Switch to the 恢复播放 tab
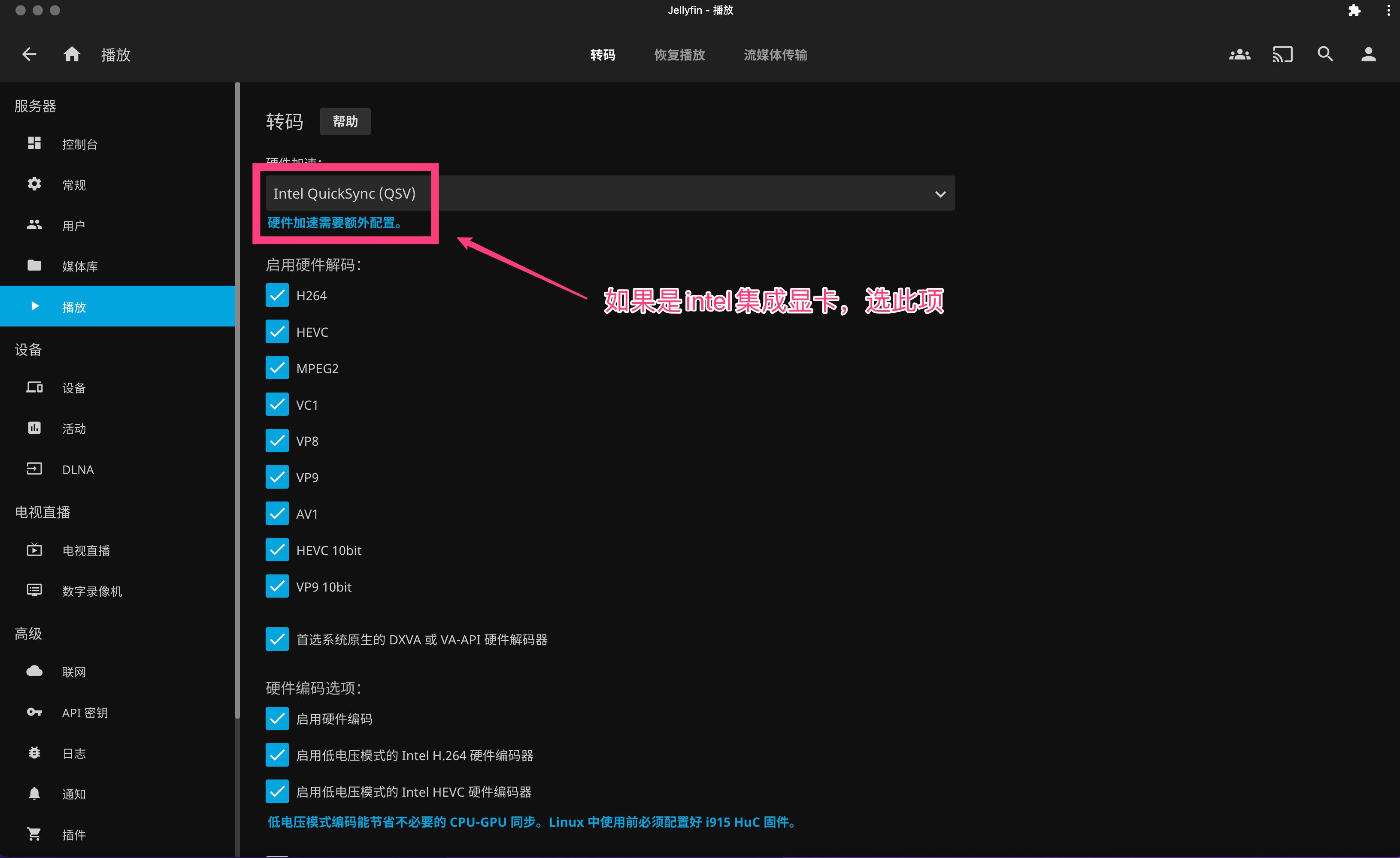The width and height of the screenshot is (1400, 858). pyautogui.click(x=679, y=54)
